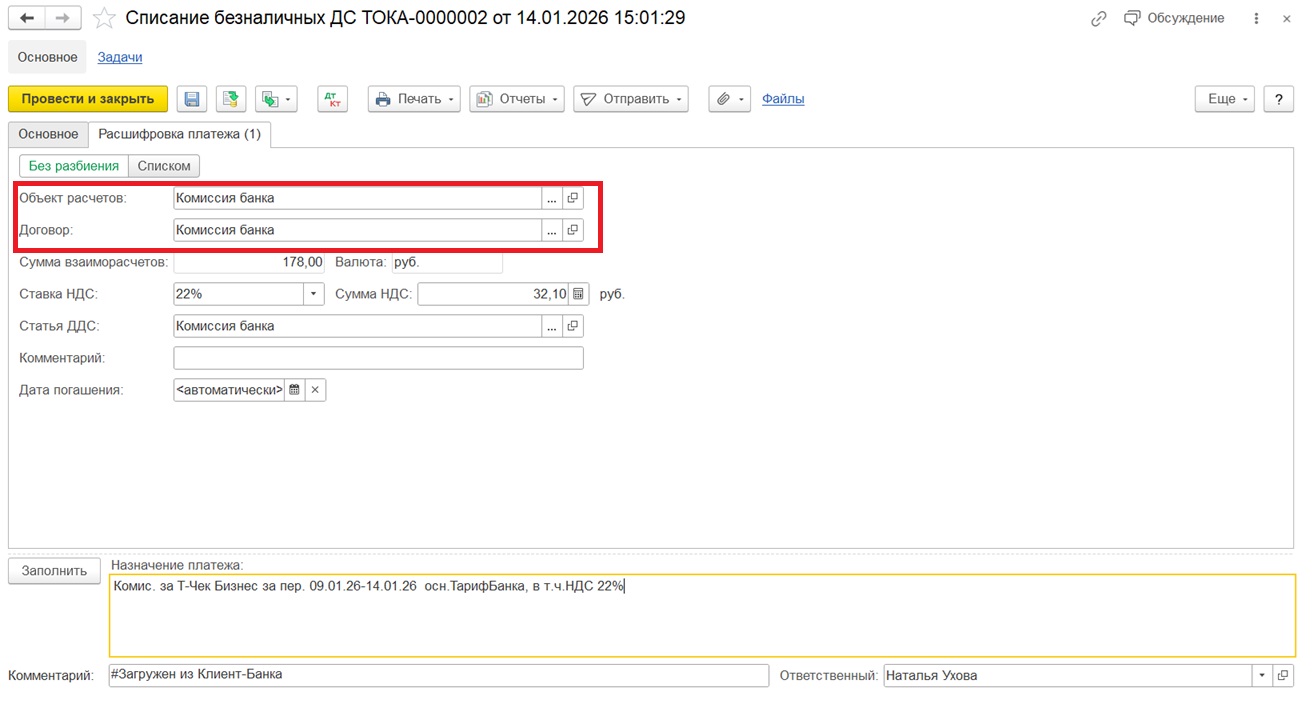Open the Файлы link
This screenshot has height=704, width=1314.
point(783,99)
